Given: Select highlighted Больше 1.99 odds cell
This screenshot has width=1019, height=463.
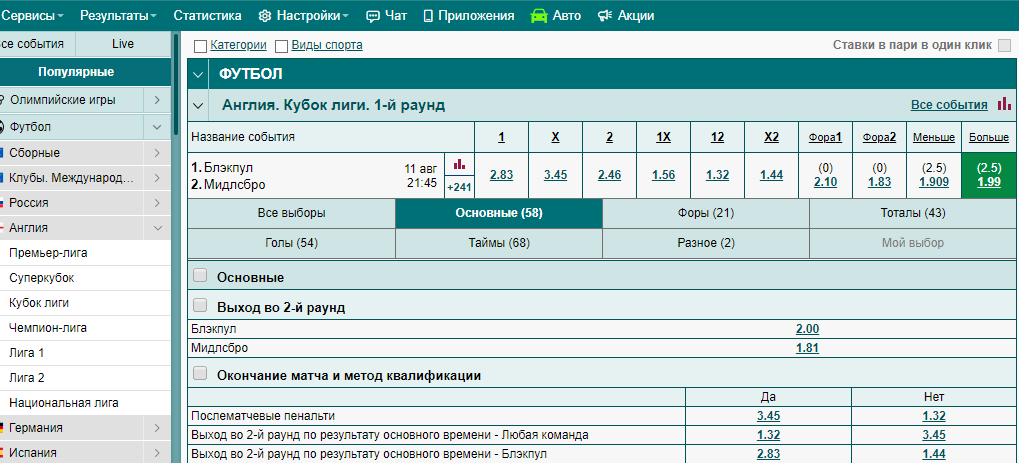Looking at the screenshot, I should click(989, 175).
